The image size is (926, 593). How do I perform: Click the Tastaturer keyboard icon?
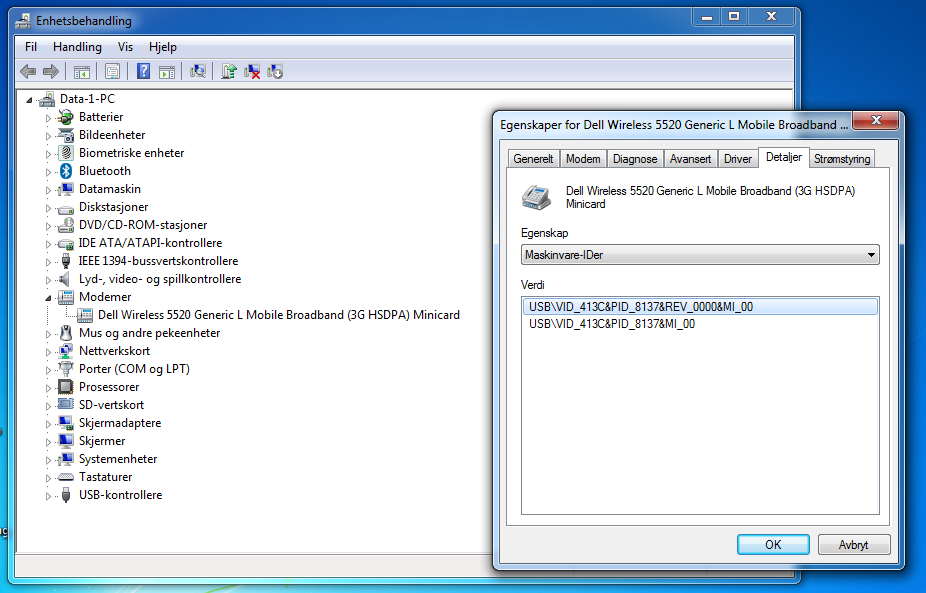coord(66,477)
